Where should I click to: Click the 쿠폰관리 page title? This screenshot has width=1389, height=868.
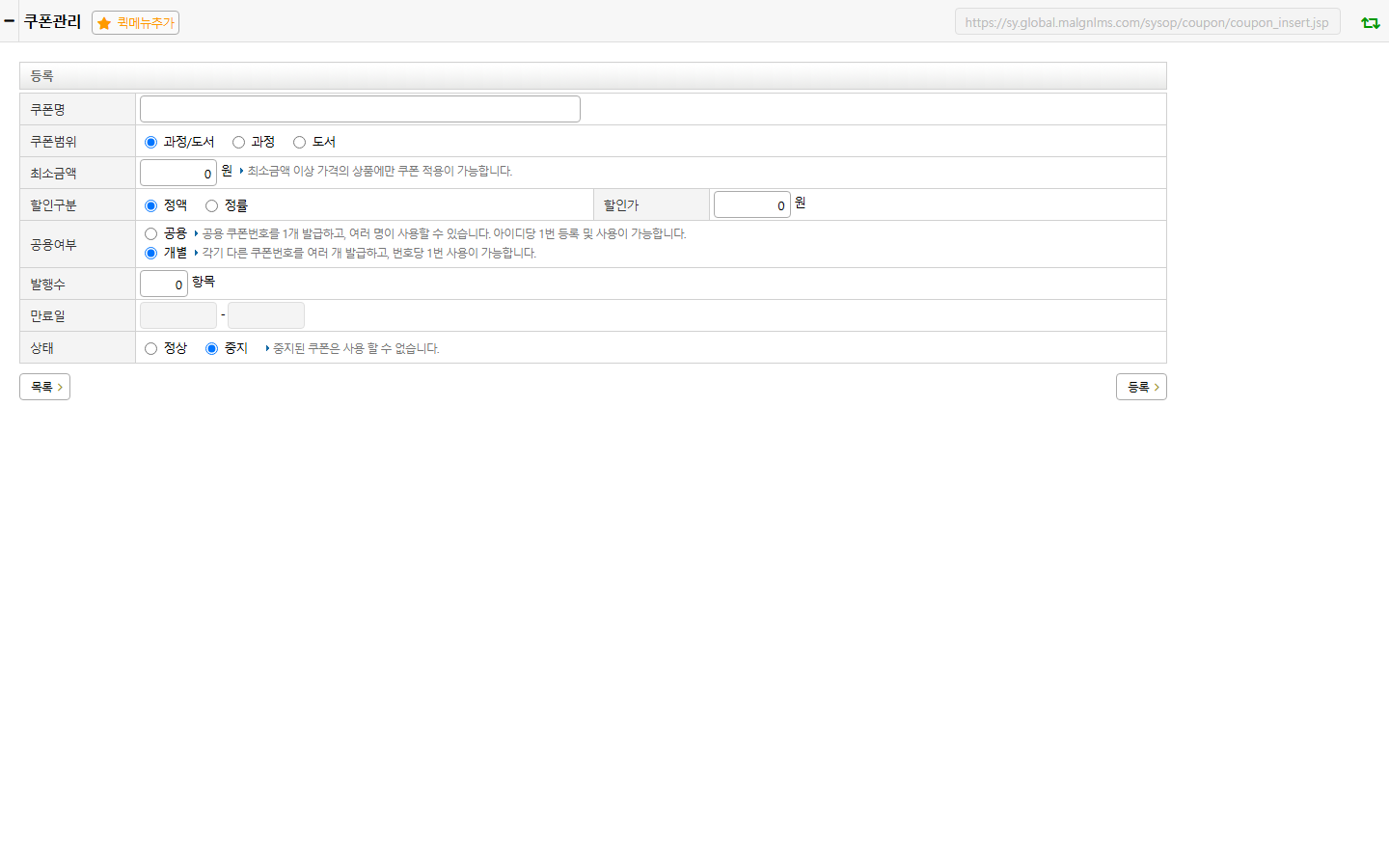(52, 21)
